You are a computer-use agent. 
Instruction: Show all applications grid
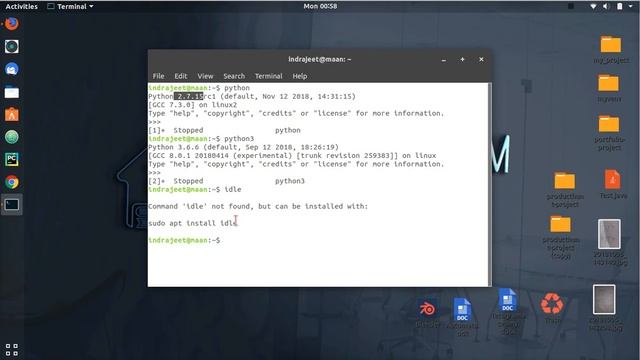click(12, 350)
